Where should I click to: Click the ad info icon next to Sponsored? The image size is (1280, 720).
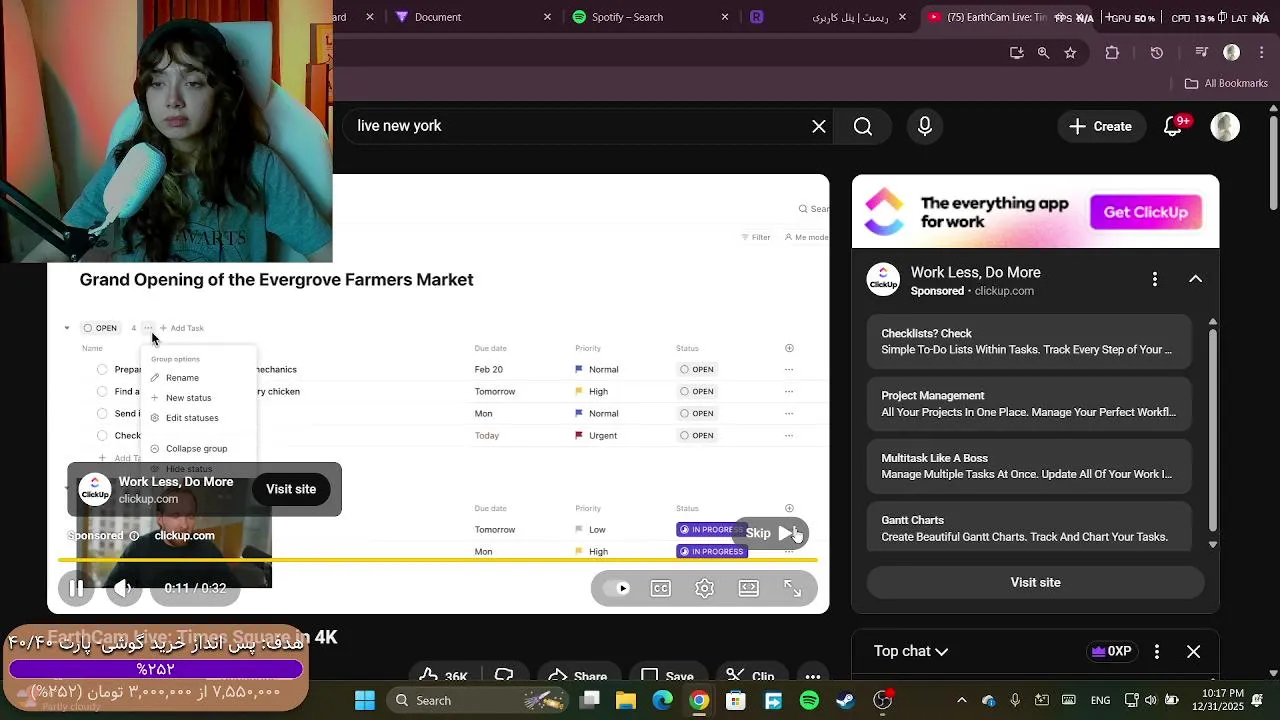pos(134,536)
